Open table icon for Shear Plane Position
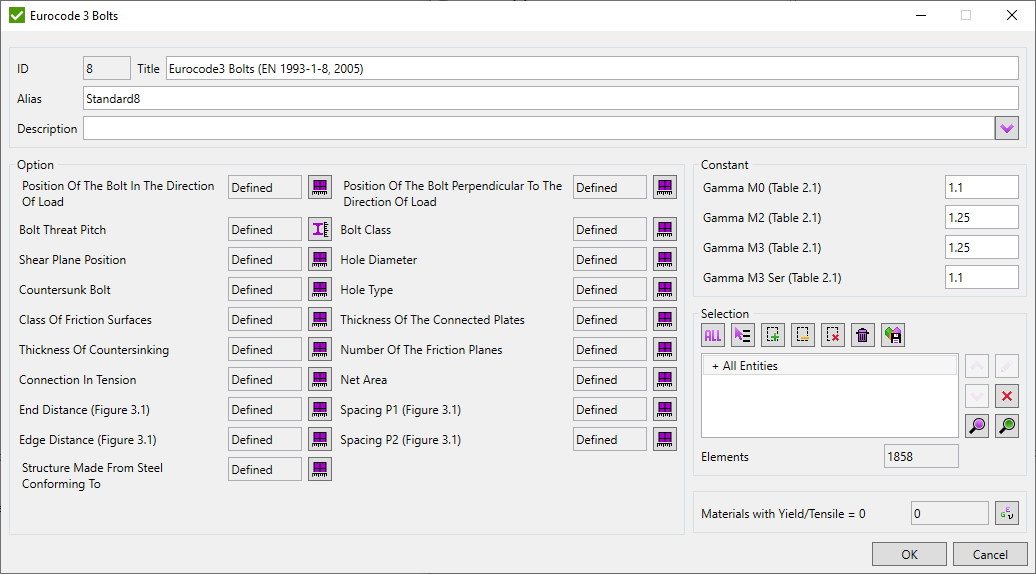This screenshot has height=574, width=1036. tap(320, 260)
